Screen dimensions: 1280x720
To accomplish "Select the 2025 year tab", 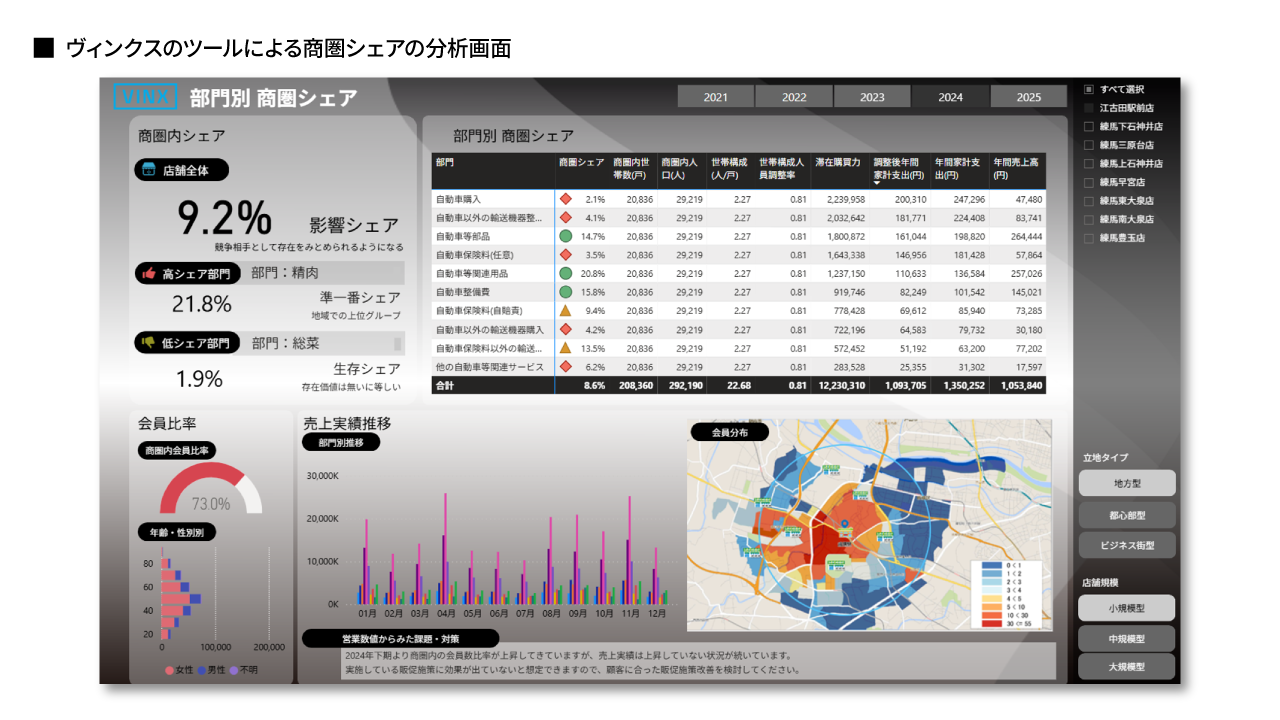I will pyautogui.click(x=1029, y=97).
